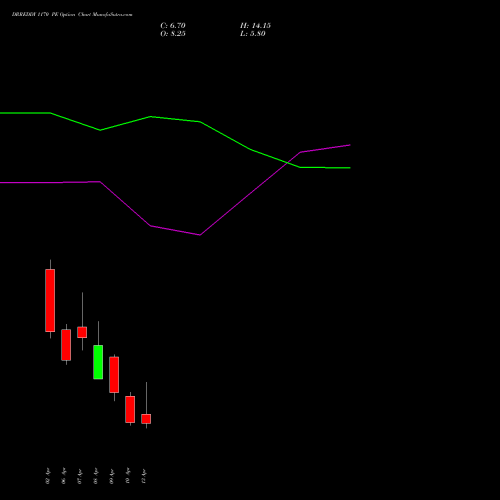This screenshot has width=500, height=500.
Task: Click the 08 Apr date axis label
Action: pos(96,476)
